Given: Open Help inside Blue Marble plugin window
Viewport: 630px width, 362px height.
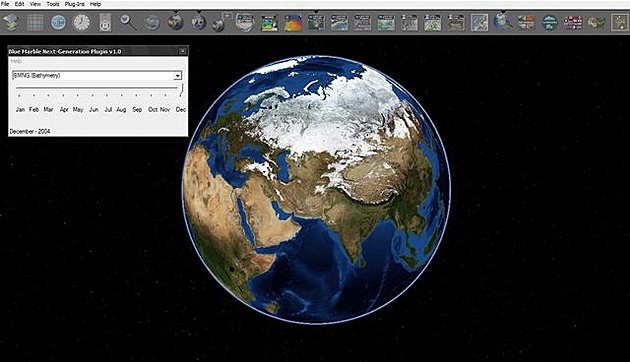Looking at the screenshot, I should (16, 61).
